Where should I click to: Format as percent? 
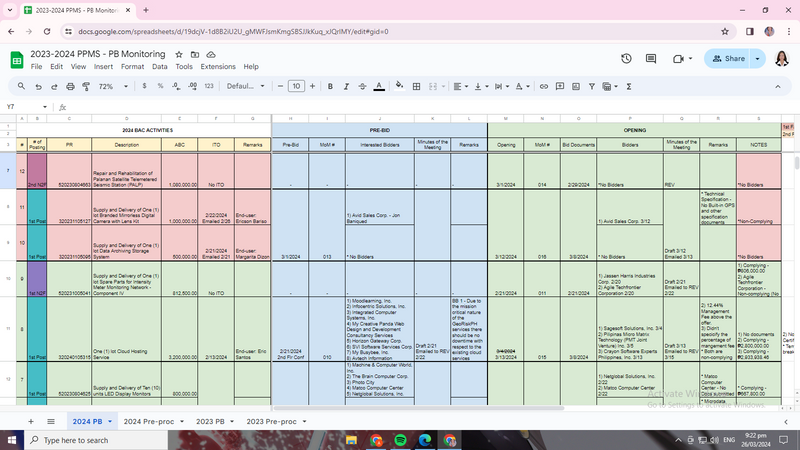[x=160, y=86]
